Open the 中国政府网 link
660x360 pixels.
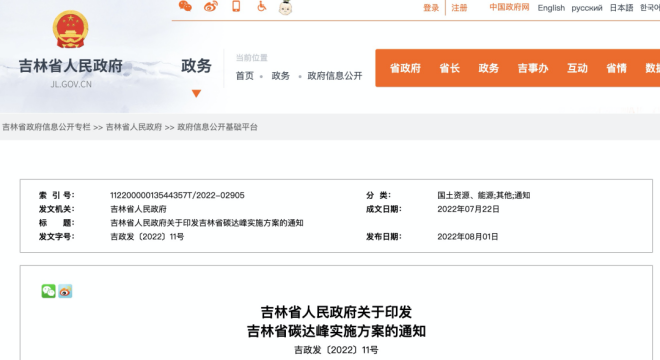point(509,8)
